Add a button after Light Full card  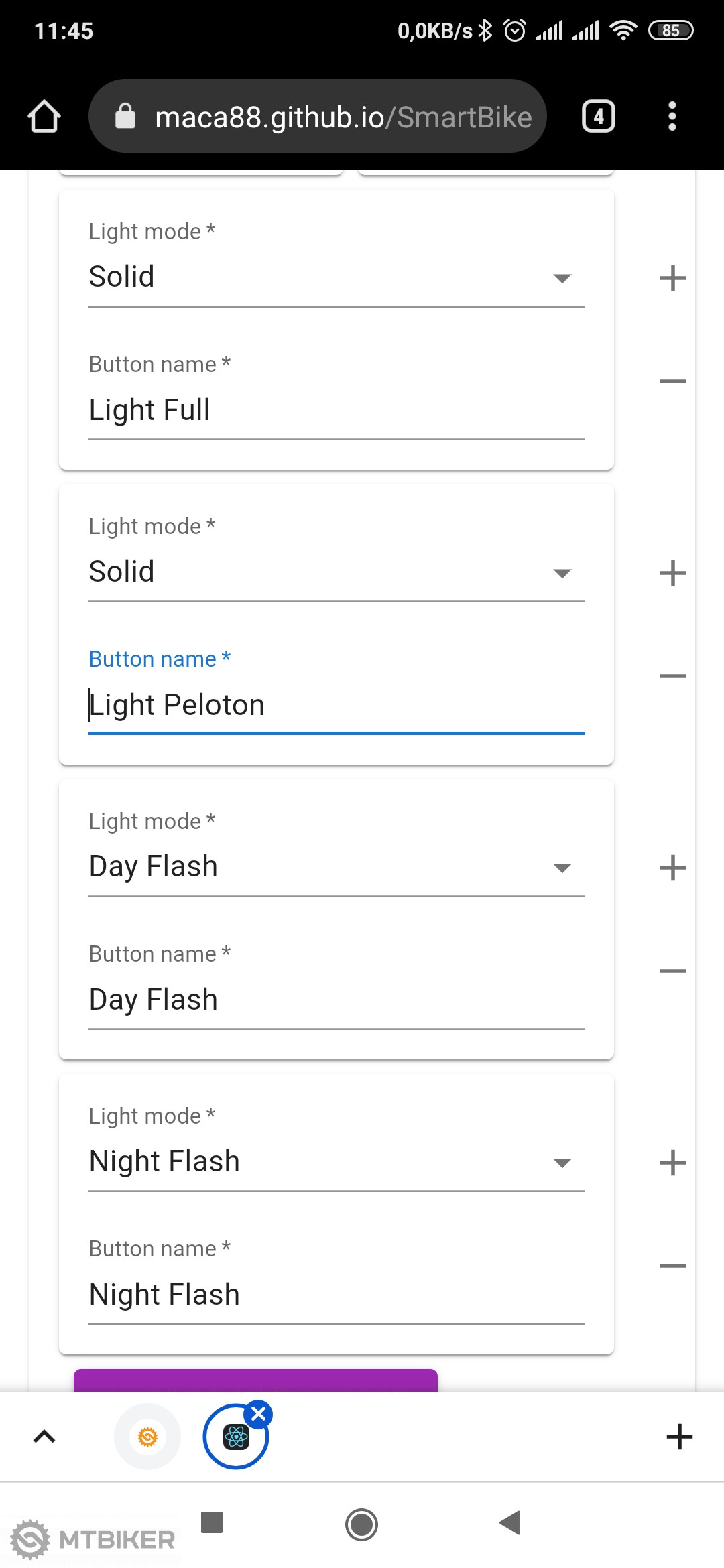[672, 278]
